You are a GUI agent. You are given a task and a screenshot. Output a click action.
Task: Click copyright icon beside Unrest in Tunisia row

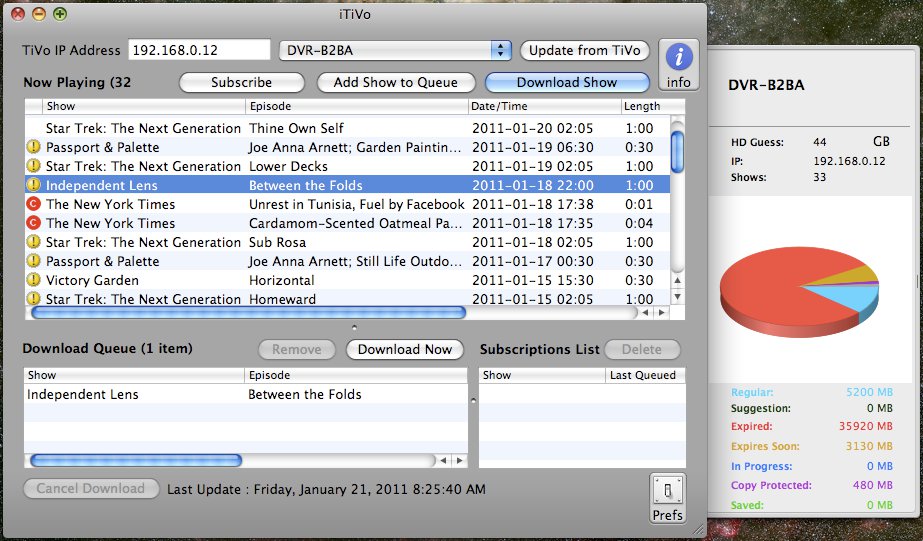point(34,204)
